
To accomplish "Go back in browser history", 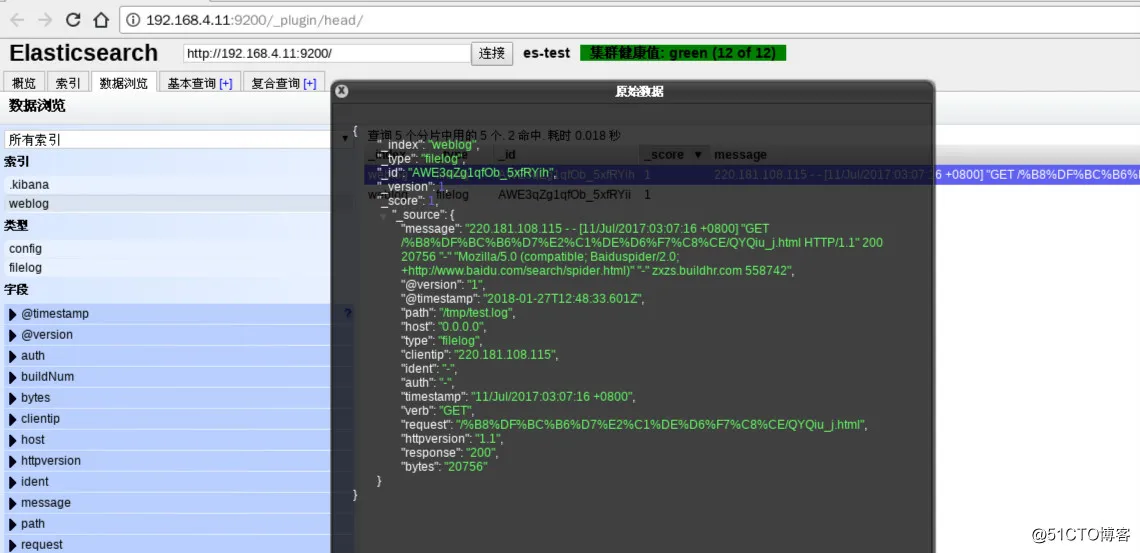I will [17, 20].
